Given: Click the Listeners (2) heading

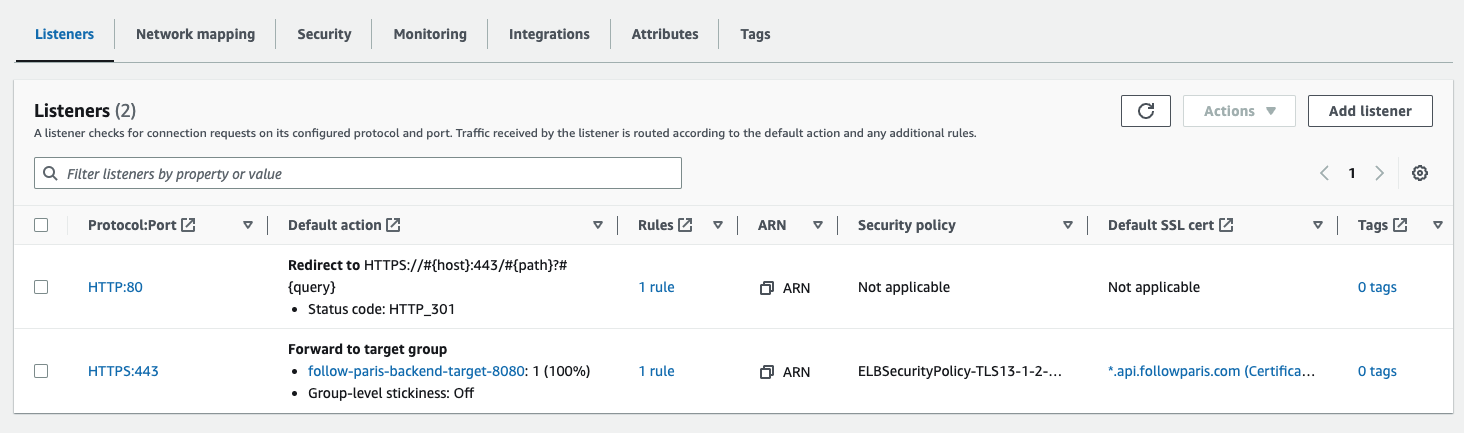Looking at the screenshot, I should (85, 111).
